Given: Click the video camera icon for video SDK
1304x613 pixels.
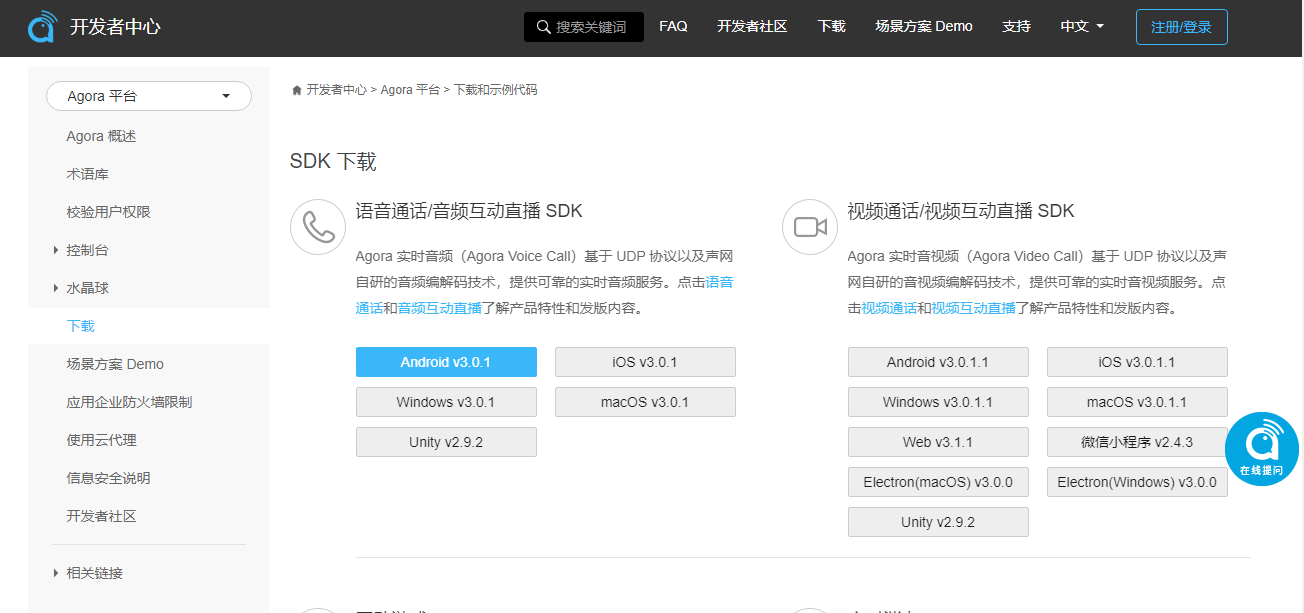Looking at the screenshot, I should (810, 227).
